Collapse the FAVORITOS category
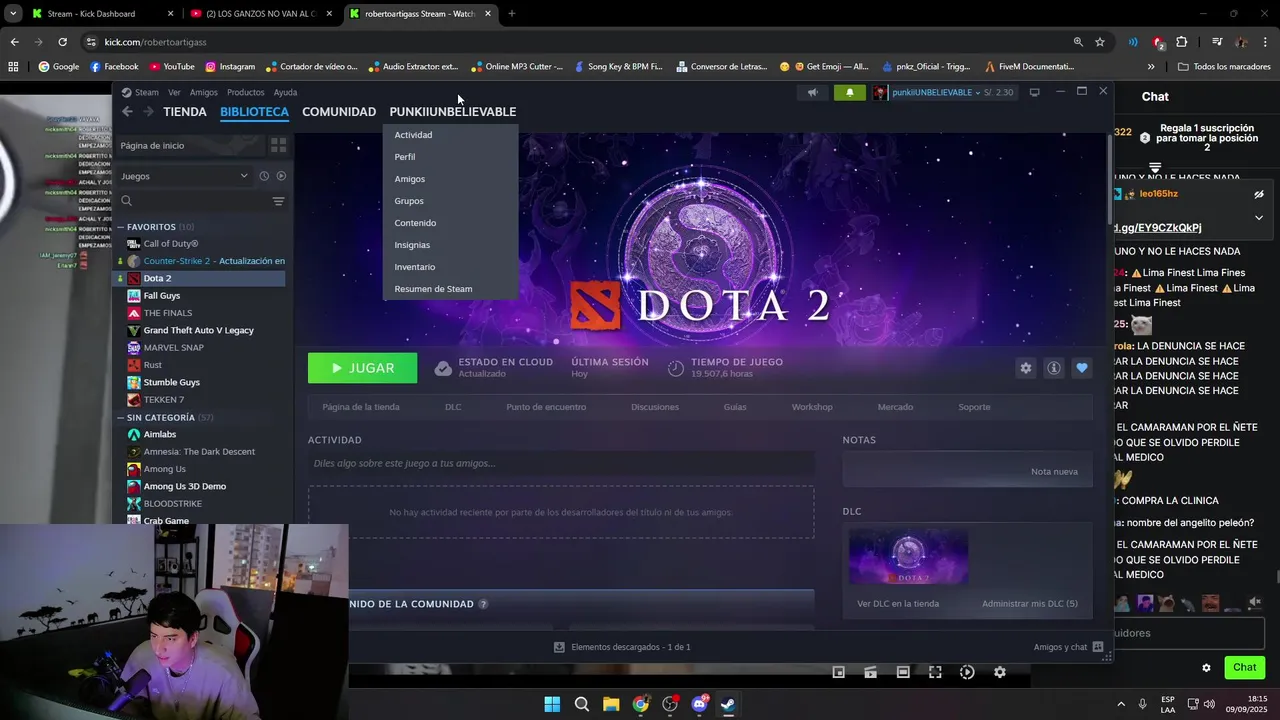Viewport: 1280px width, 720px height. (121, 227)
